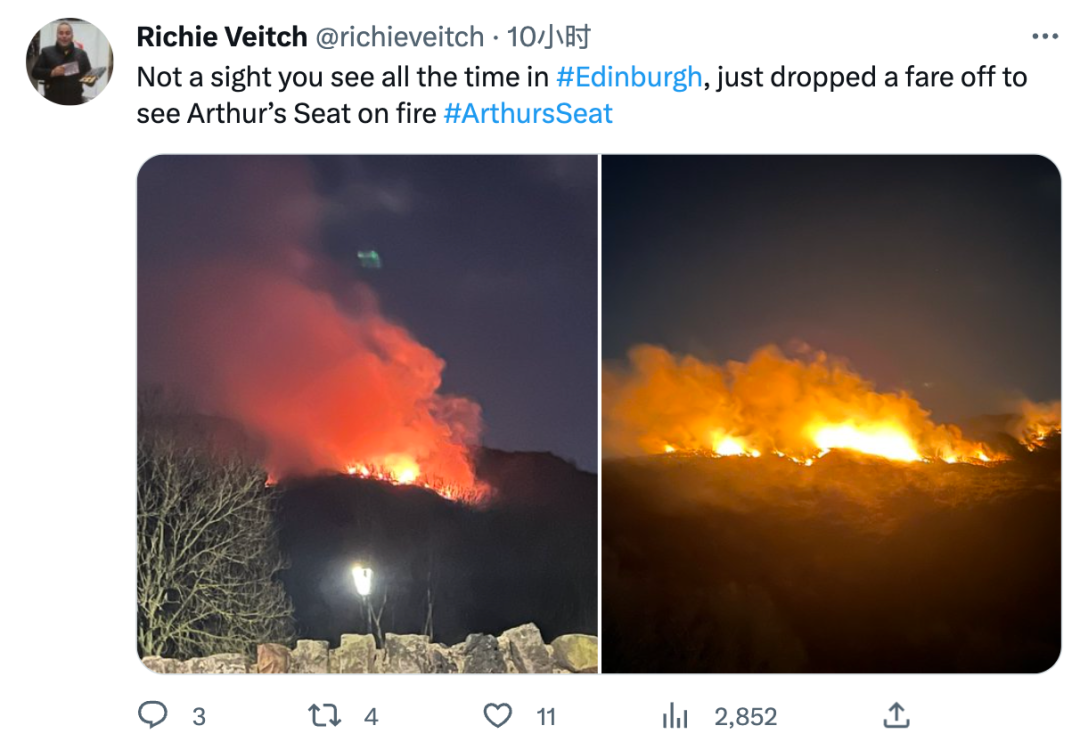The width and height of the screenshot is (1080, 750).
Task: Open the 10小时 timestamp link
Action: pyautogui.click(x=549, y=37)
